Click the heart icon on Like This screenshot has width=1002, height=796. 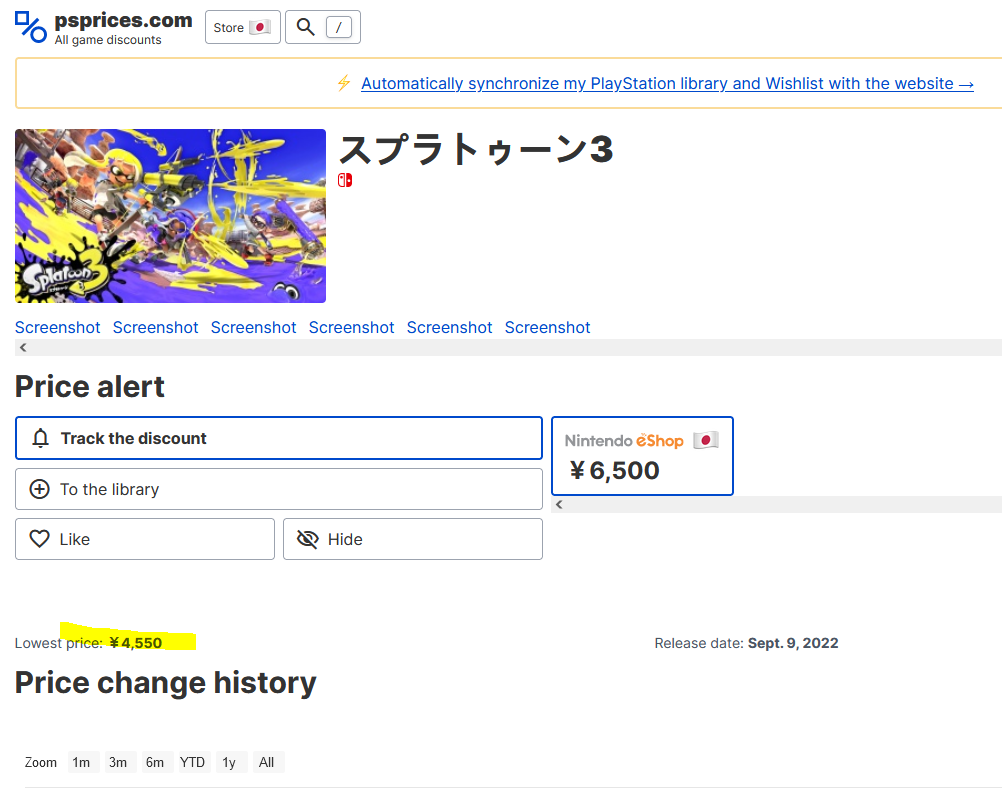(40, 539)
